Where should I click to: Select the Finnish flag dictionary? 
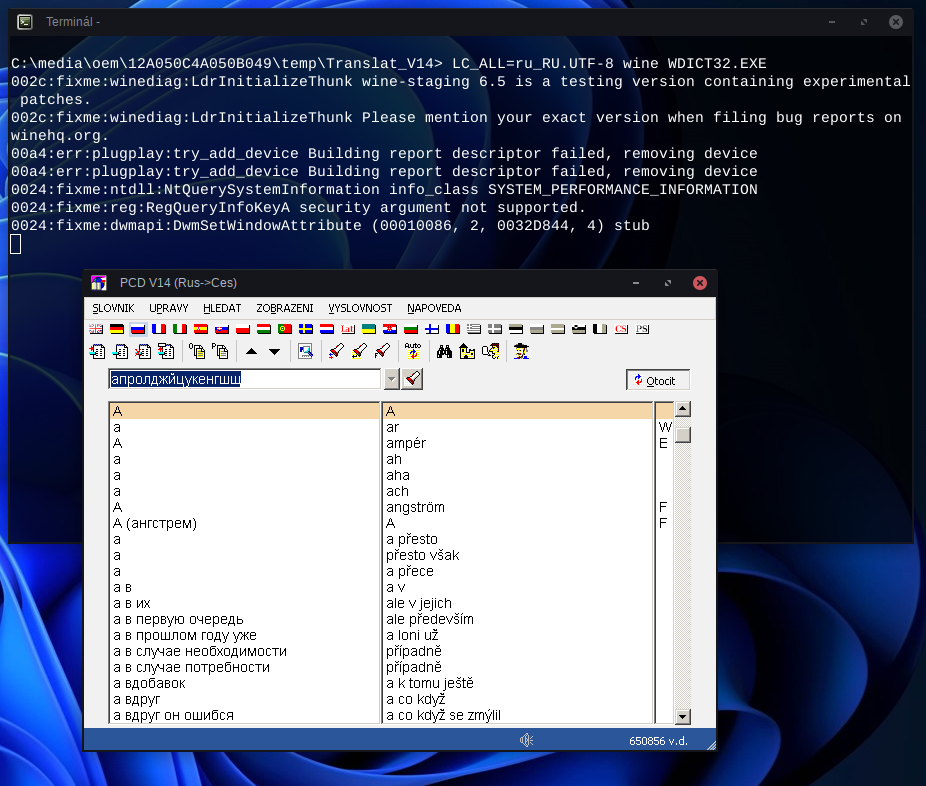[432, 329]
